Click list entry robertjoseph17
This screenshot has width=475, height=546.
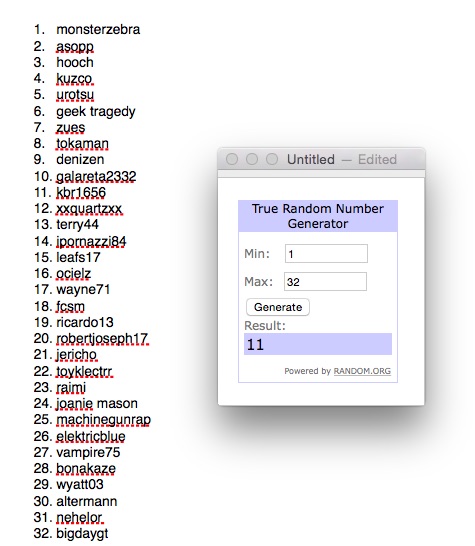(x=102, y=339)
